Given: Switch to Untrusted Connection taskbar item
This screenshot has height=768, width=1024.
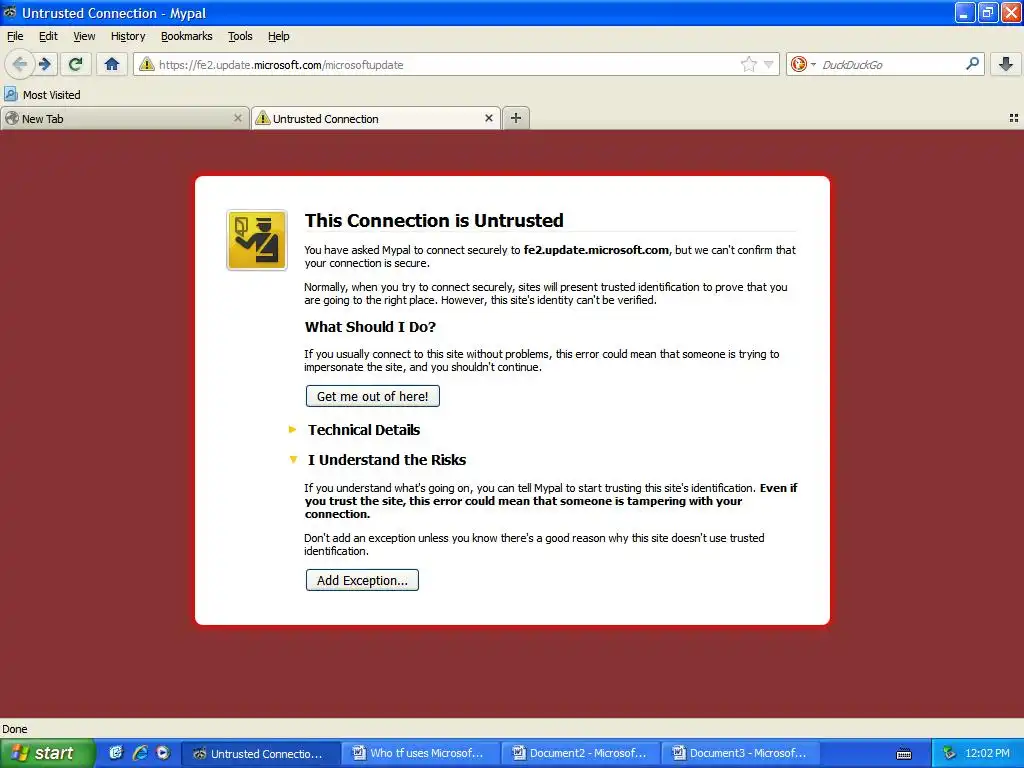Looking at the screenshot, I should tap(261, 753).
